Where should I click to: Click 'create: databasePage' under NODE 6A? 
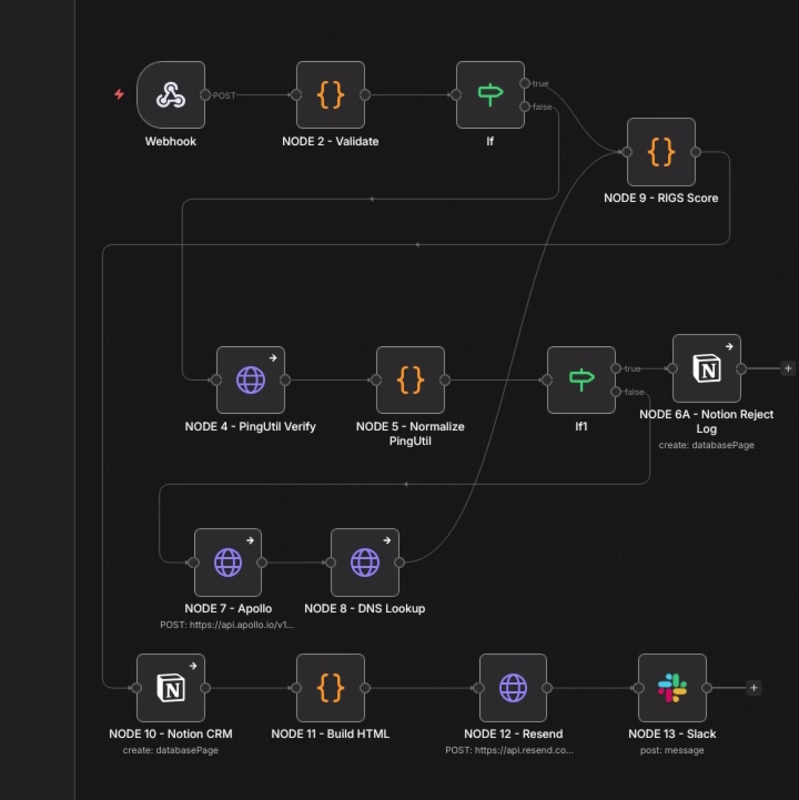tap(706, 445)
